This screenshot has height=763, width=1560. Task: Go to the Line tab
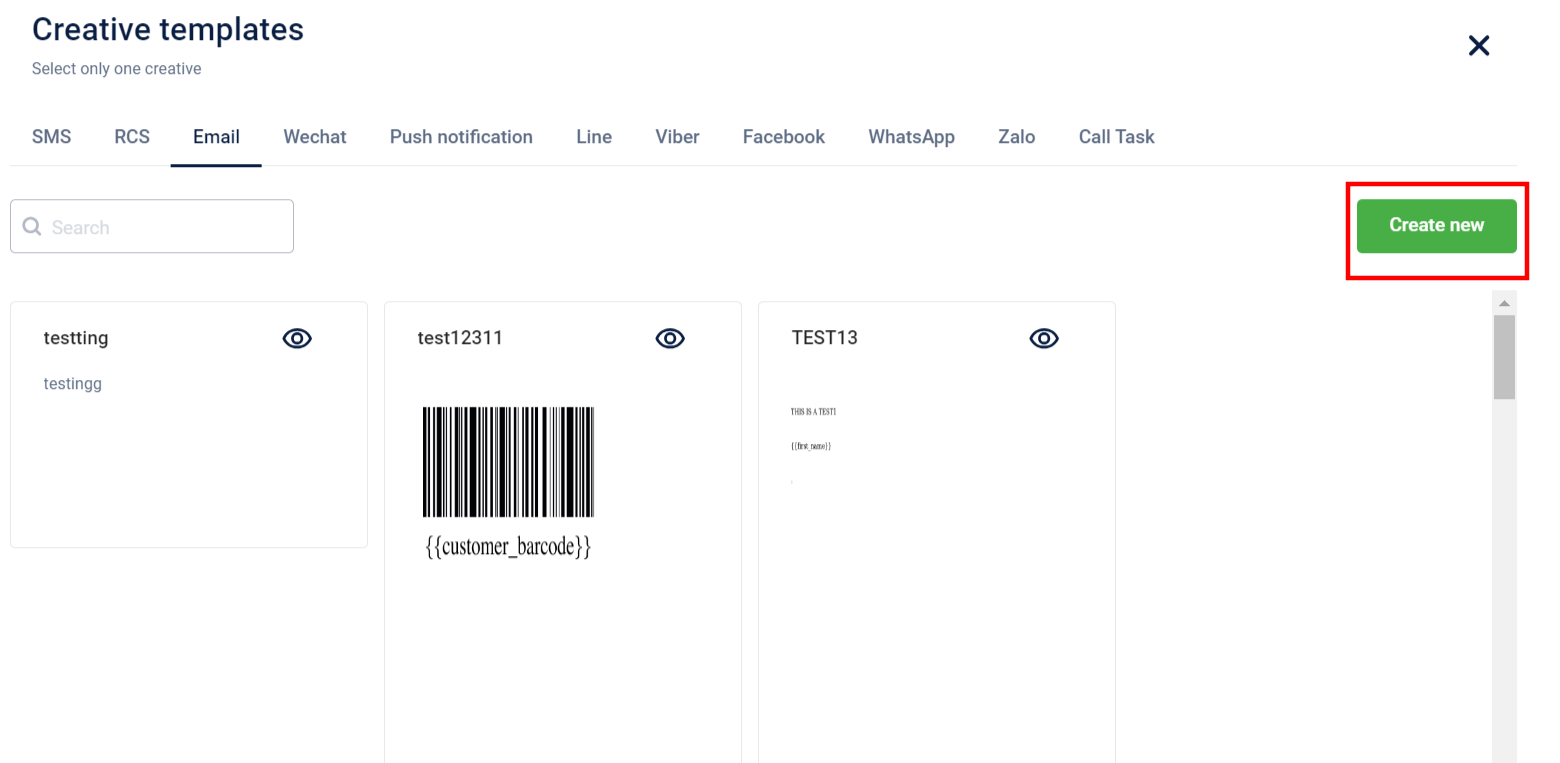coord(594,137)
